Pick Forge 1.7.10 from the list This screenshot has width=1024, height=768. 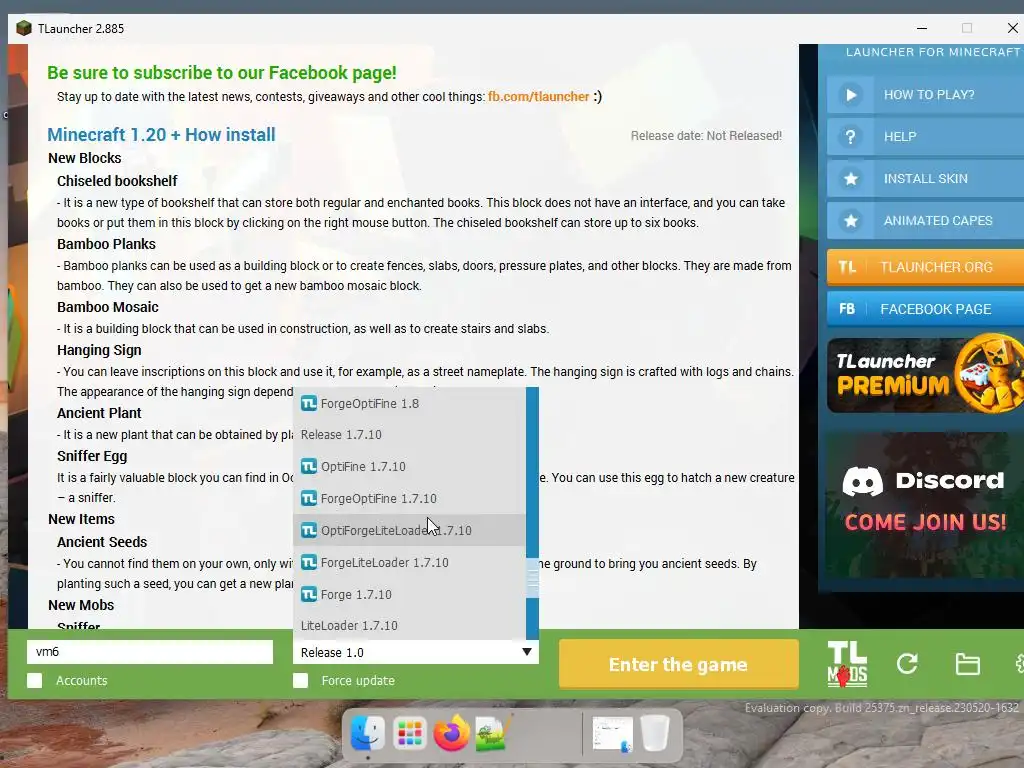click(409, 594)
